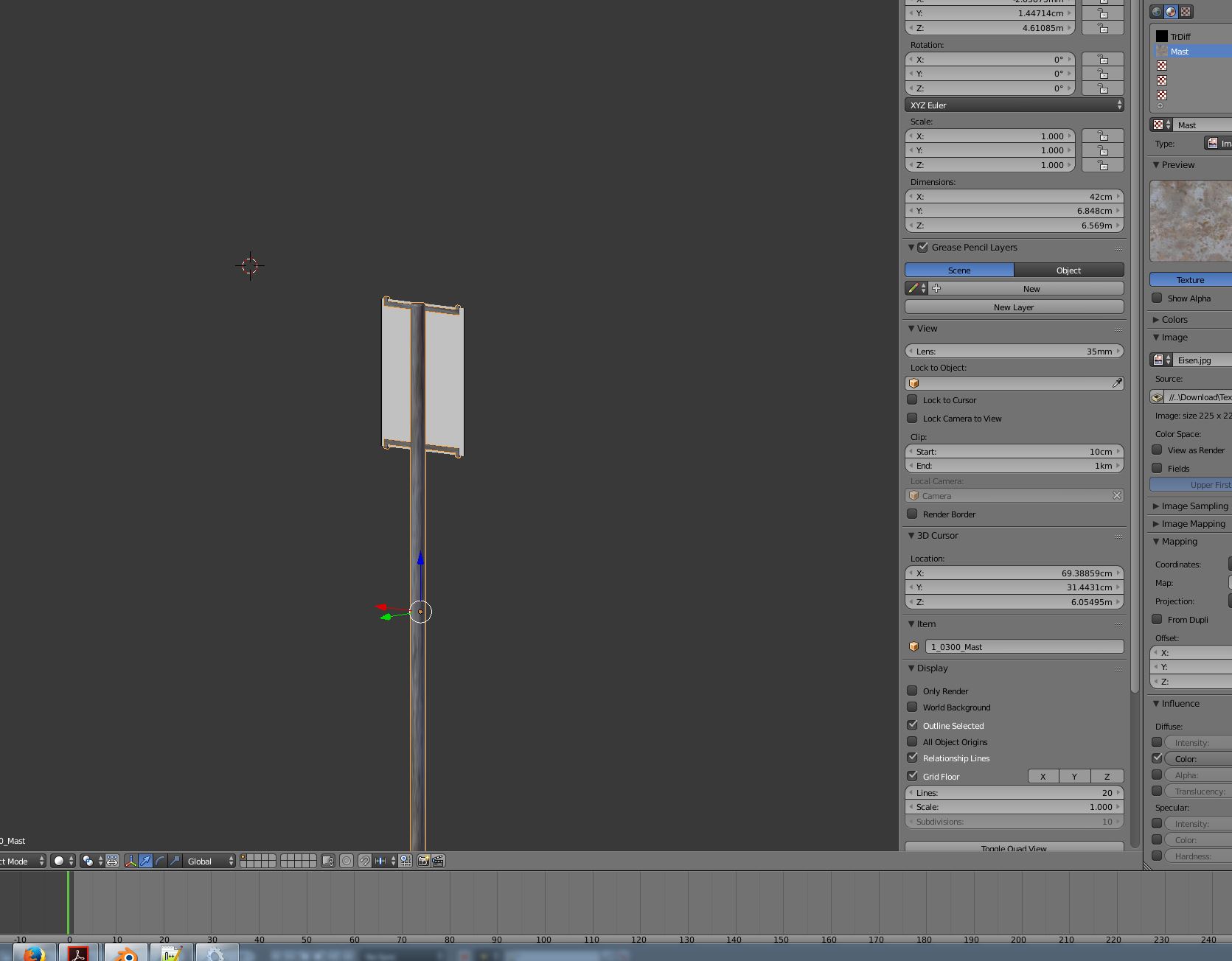Open the XYZ Euler rotation mode dropdown
Image resolution: width=1232 pixels, height=961 pixels.
point(1014,105)
